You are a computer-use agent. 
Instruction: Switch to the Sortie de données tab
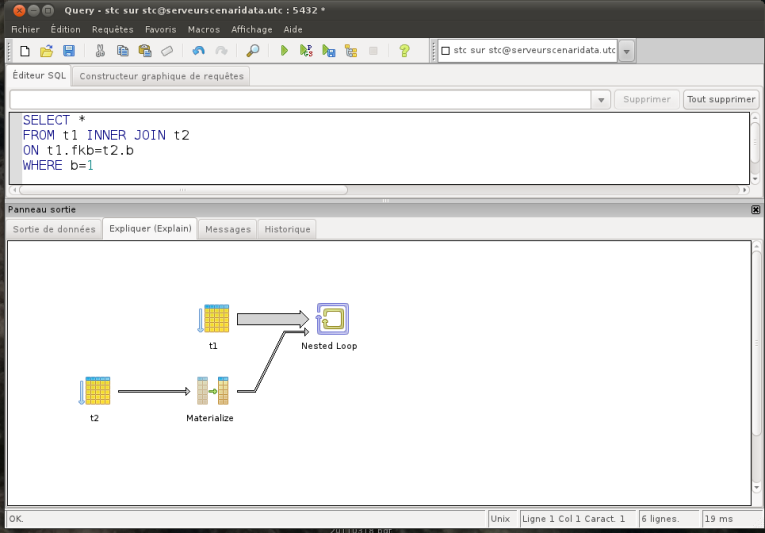[54, 229]
